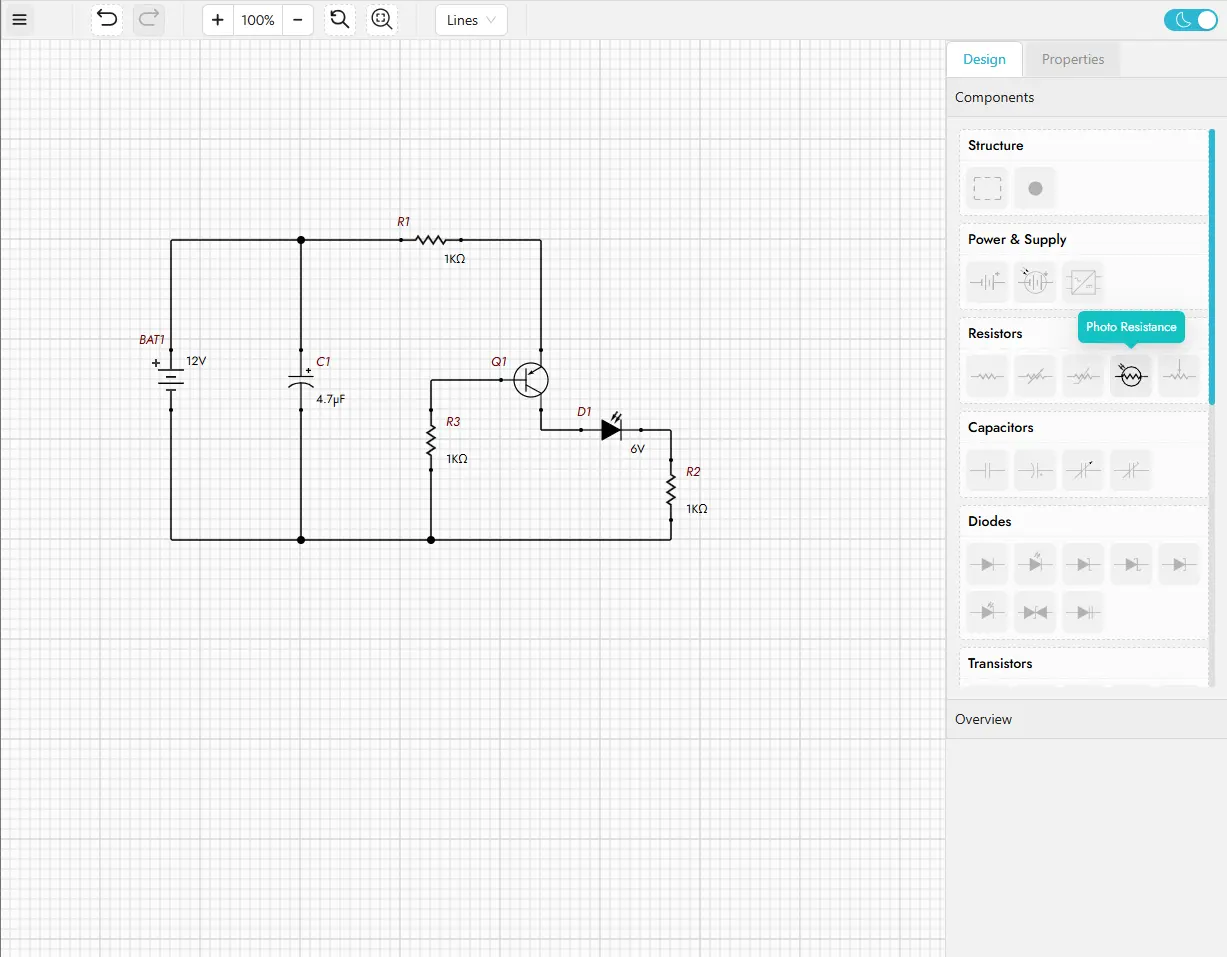The width and height of the screenshot is (1227, 957).
Task: Select resistor R1 on the canvas
Action: (x=431, y=240)
